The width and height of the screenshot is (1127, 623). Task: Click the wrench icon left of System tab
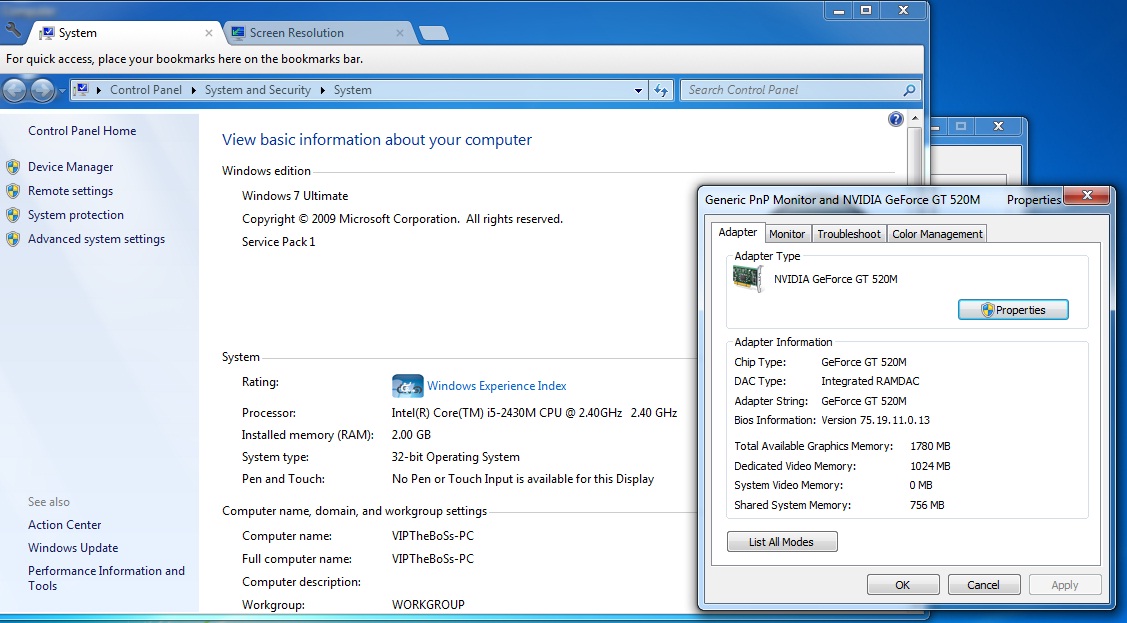pos(13,30)
